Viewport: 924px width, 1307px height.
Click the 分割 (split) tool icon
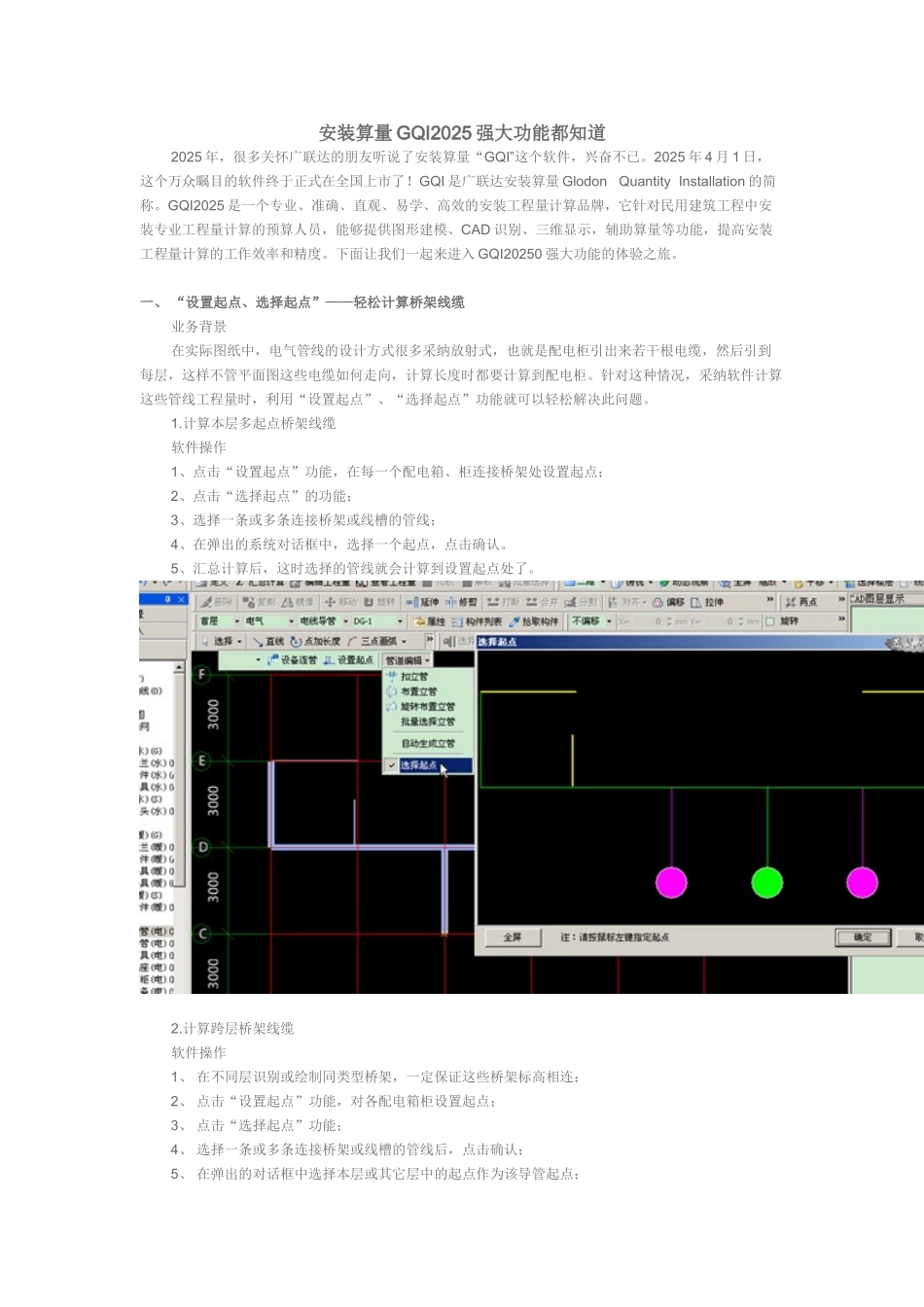581,602
